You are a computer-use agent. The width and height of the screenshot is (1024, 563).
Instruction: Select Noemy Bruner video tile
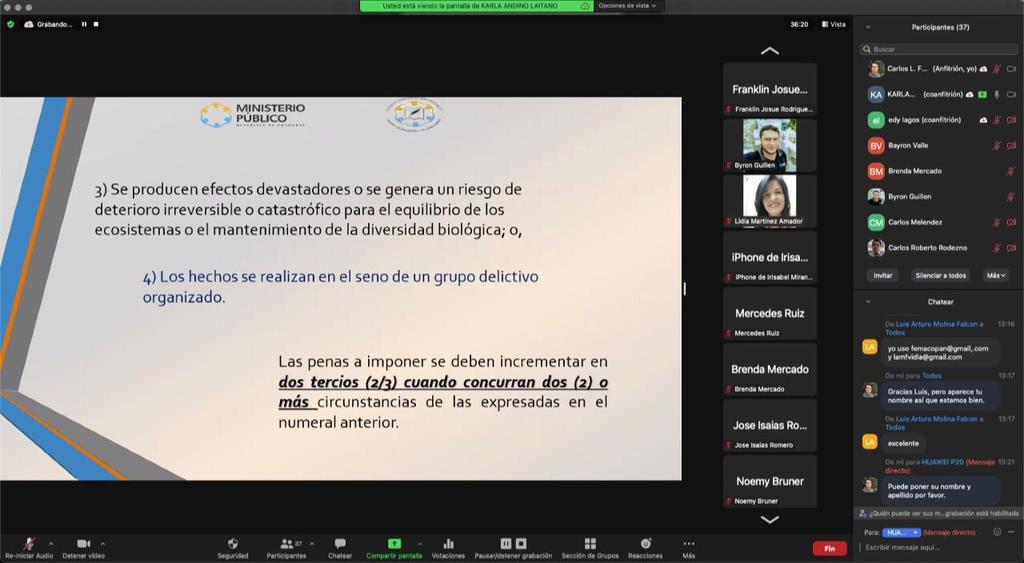pyautogui.click(x=770, y=481)
